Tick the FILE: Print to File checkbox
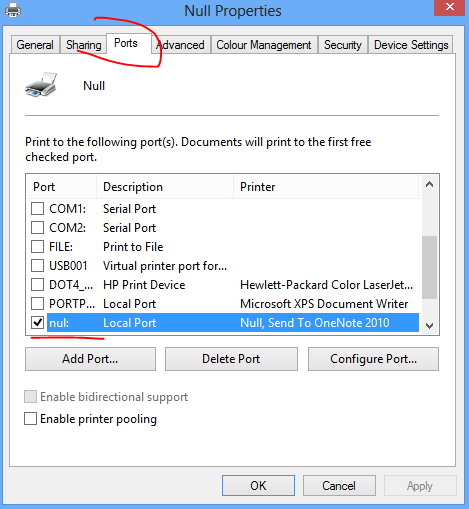This screenshot has height=509, width=469. 37,247
